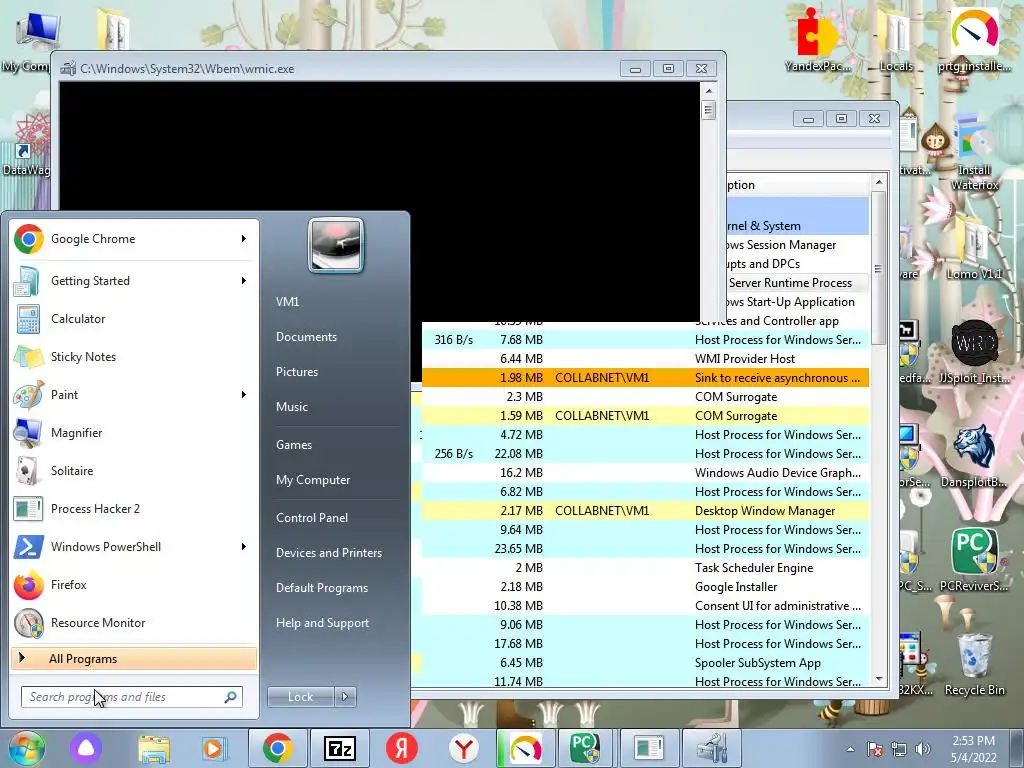Open the purple Alice assistant taskbar icon
The width and height of the screenshot is (1024, 768).
(86, 748)
